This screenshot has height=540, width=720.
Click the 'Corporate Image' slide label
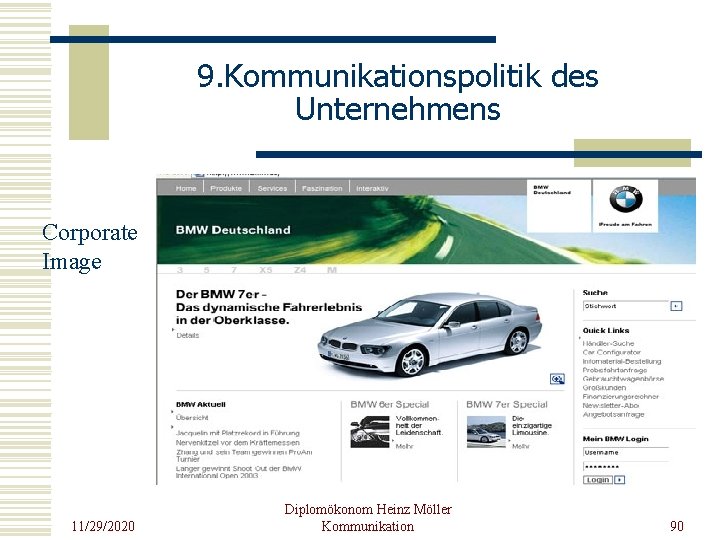point(90,247)
